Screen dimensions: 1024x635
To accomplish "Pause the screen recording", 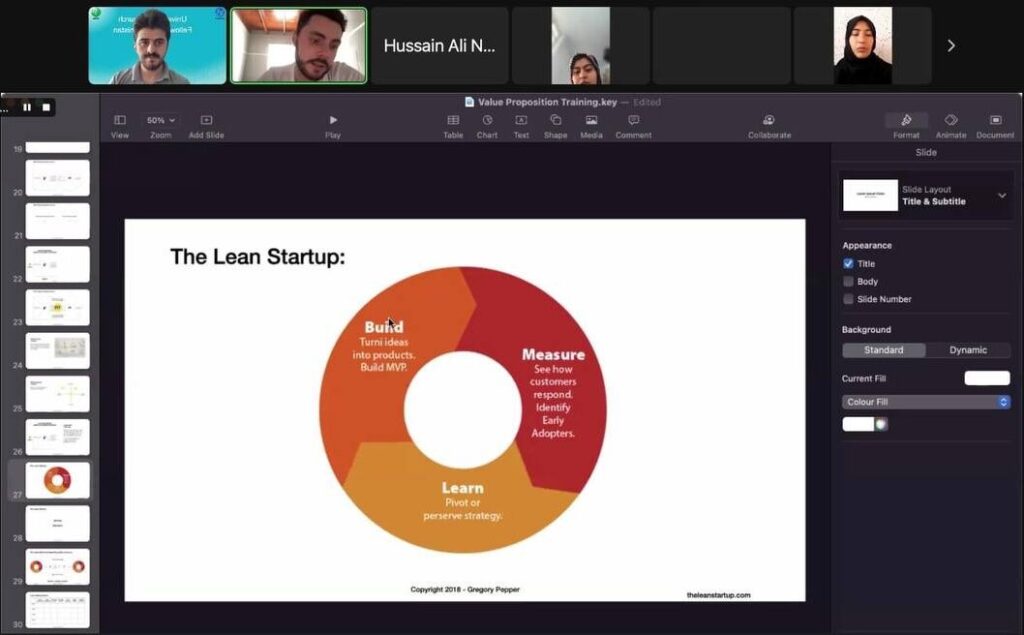I will point(27,107).
